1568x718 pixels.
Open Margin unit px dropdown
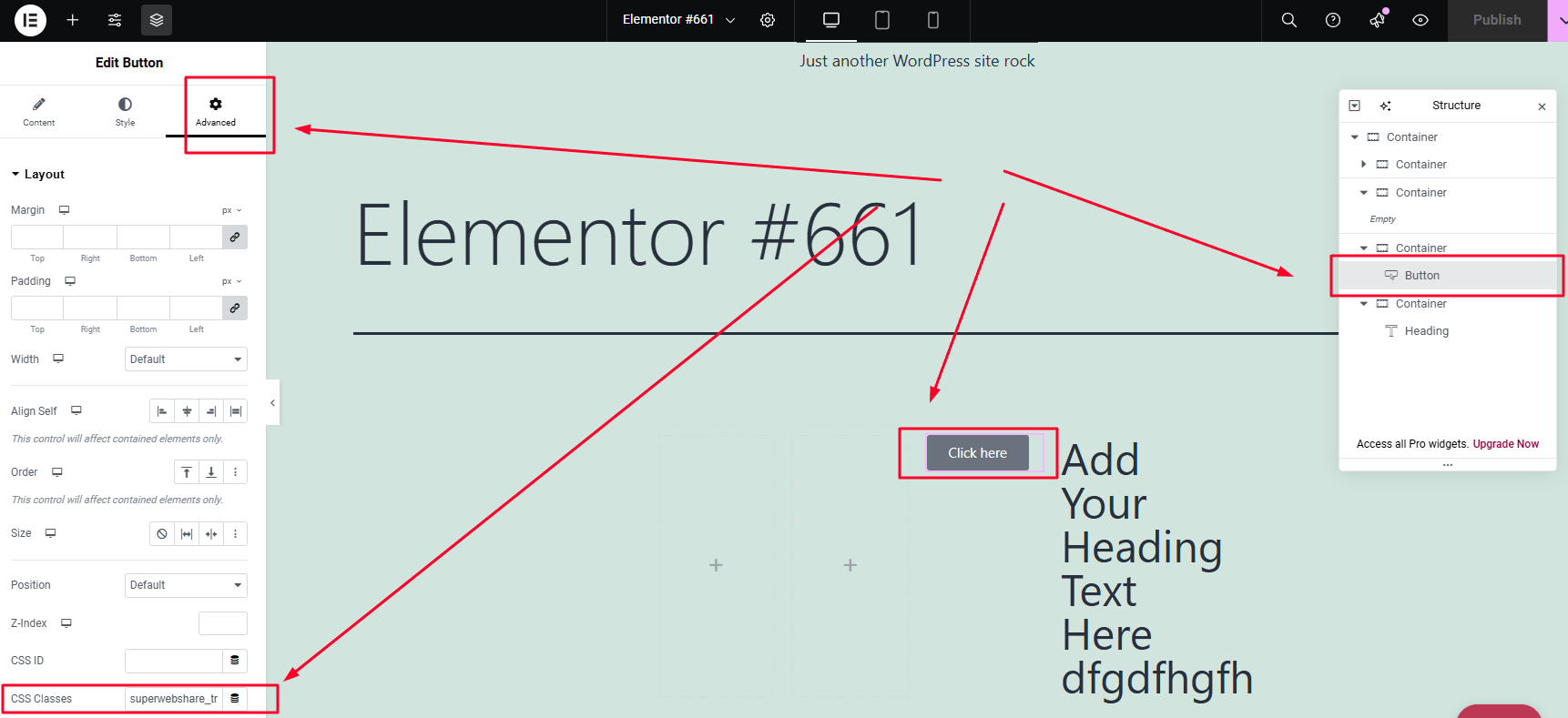pyautogui.click(x=232, y=210)
